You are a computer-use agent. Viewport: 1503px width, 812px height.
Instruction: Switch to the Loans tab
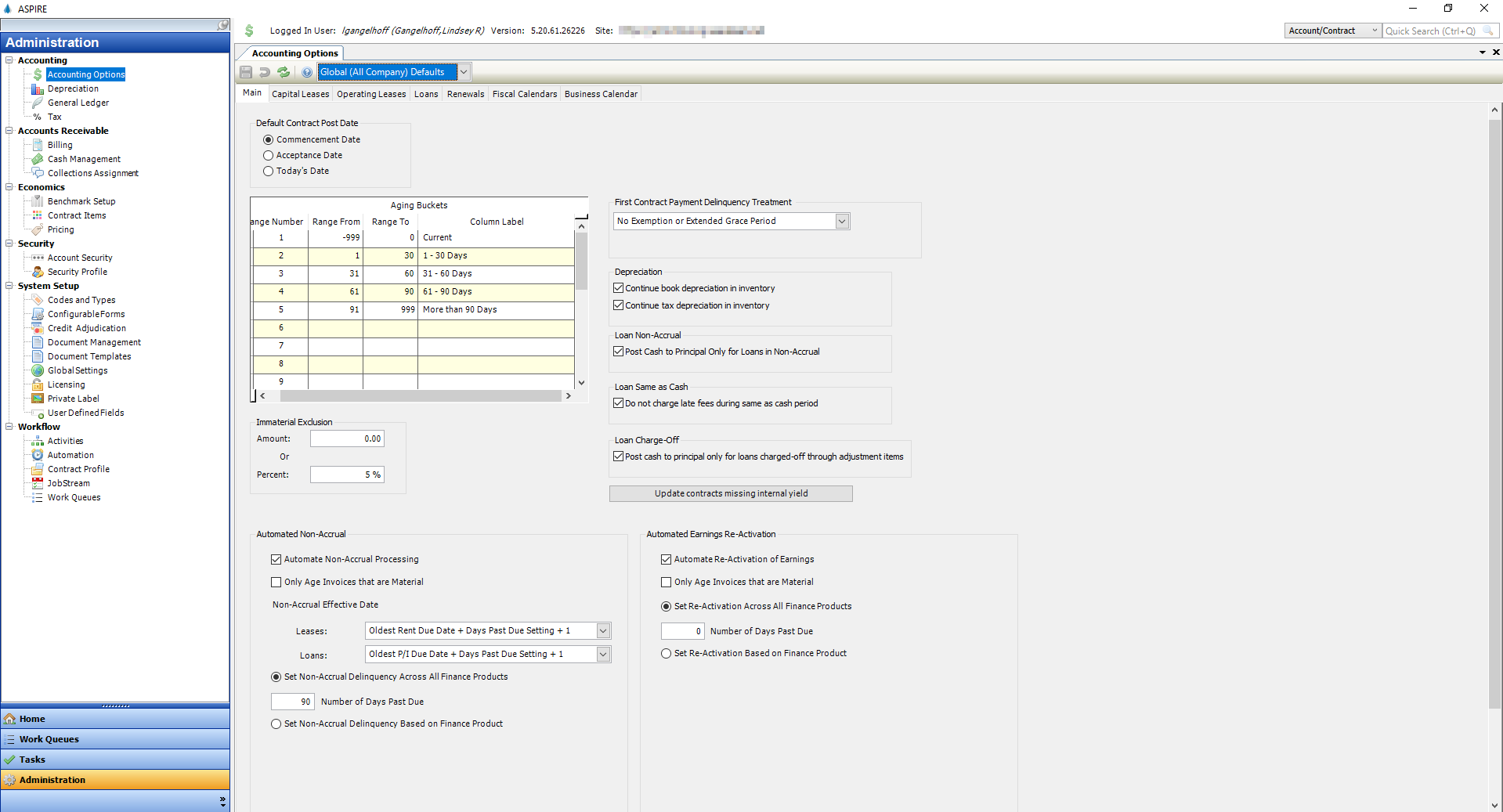tap(426, 94)
